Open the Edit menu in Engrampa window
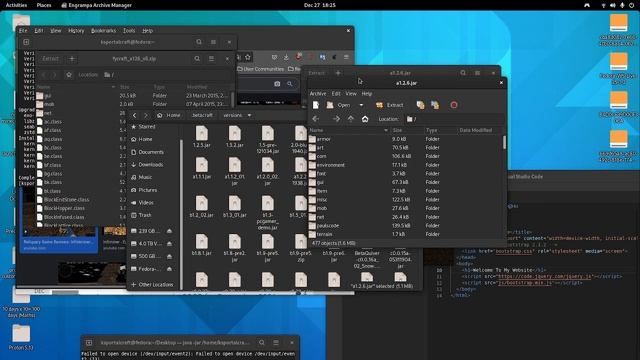640x360 pixels. click(336, 93)
